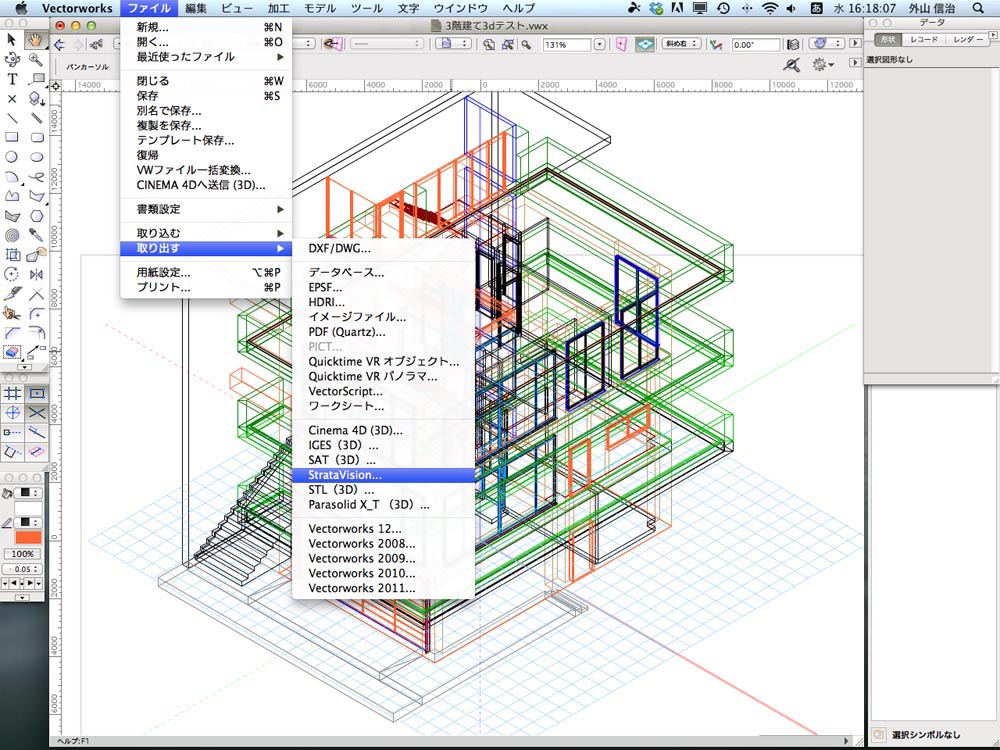
Task: Toggle Snap to Tangent
Action: pos(37,452)
